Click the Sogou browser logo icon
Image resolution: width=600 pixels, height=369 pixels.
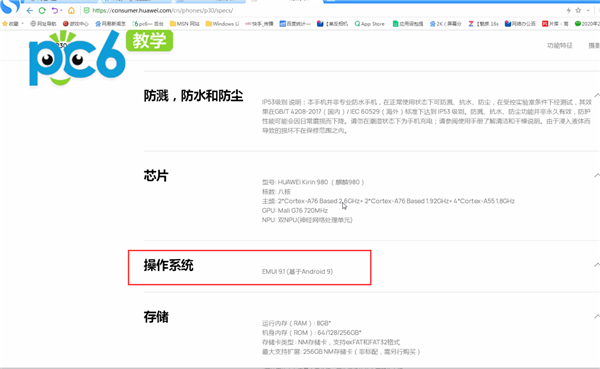11,6
